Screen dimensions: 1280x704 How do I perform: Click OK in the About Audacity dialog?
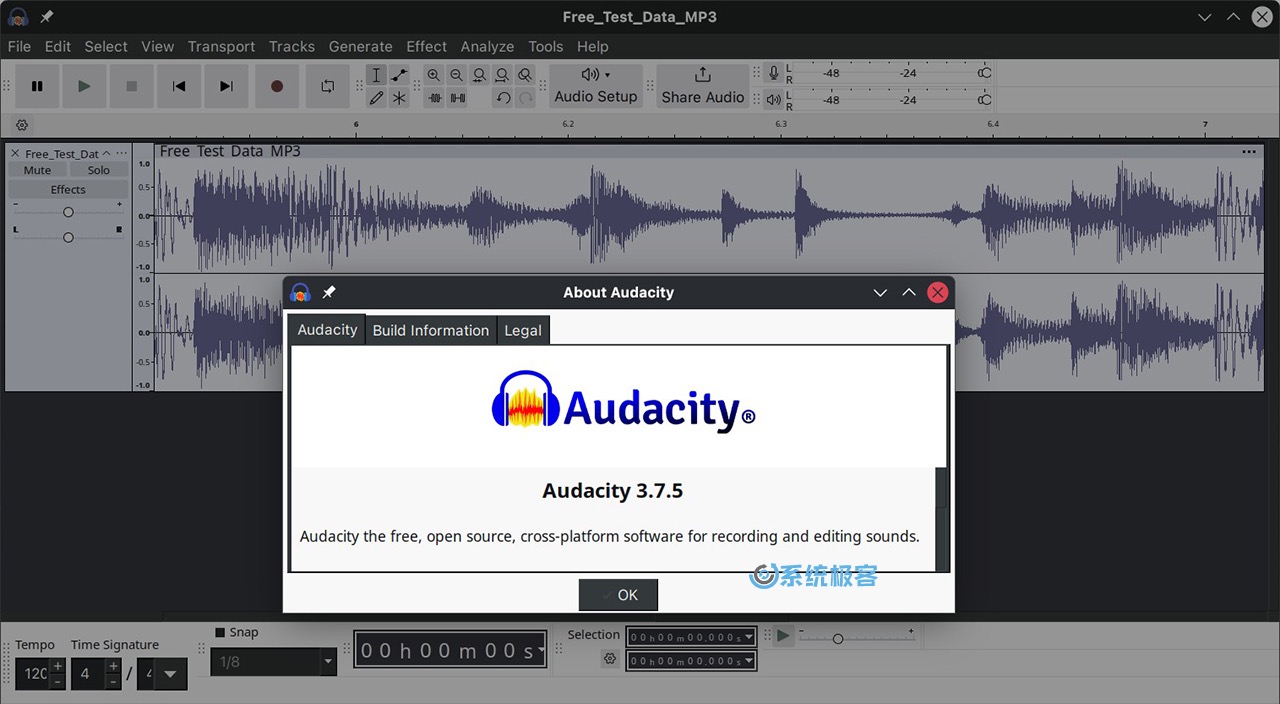click(618, 595)
